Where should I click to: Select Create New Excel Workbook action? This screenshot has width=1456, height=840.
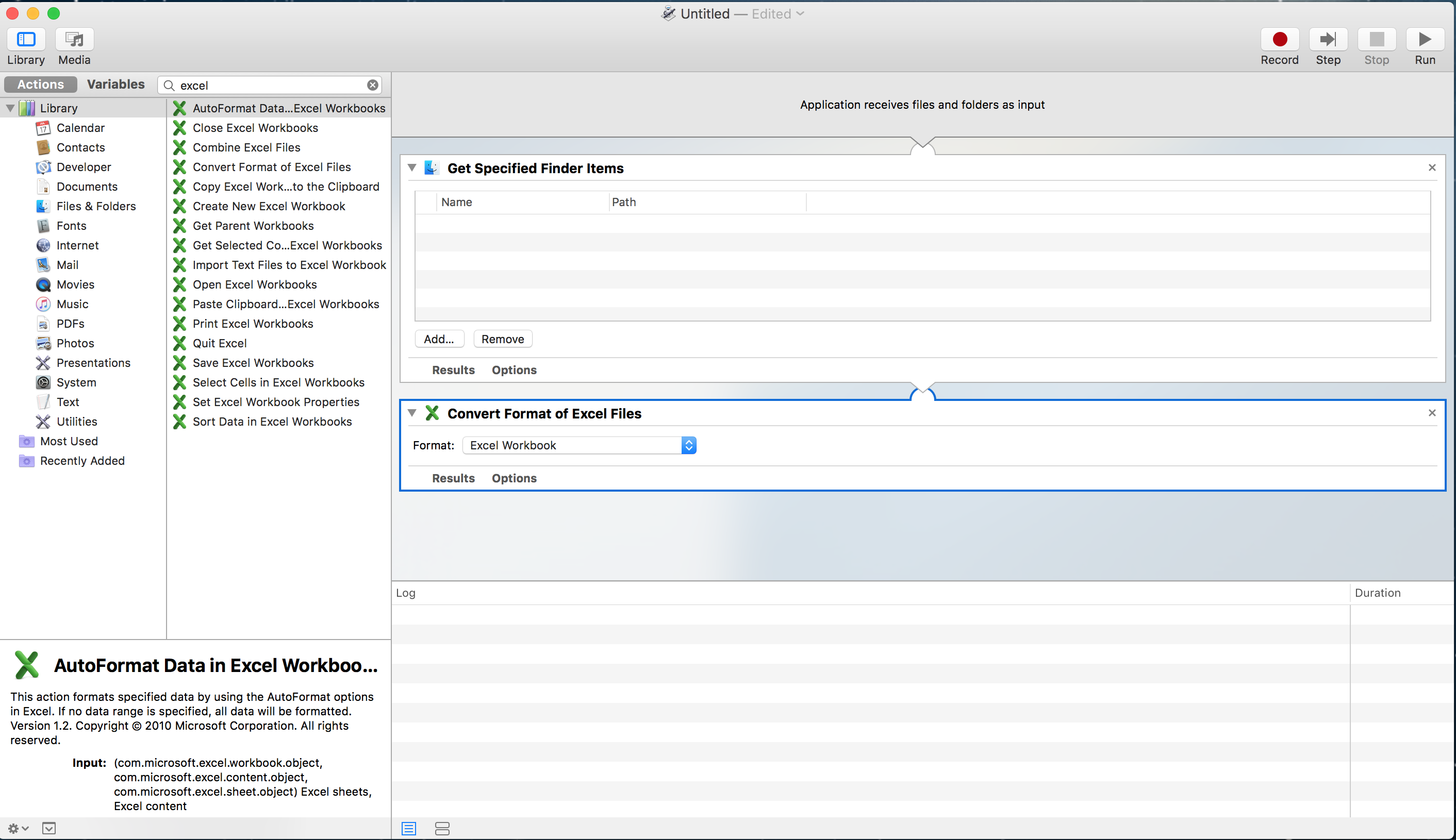pyautogui.click(x=279, y=206)
